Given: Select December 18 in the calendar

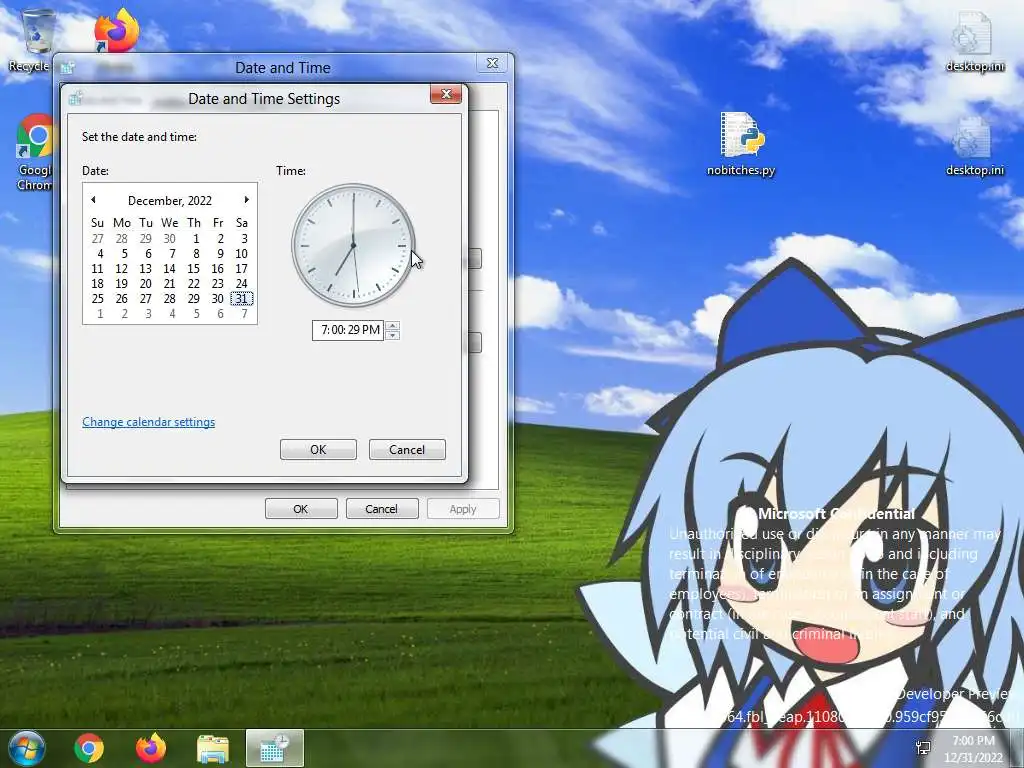Looking at the screenshot, I should 97,283.
